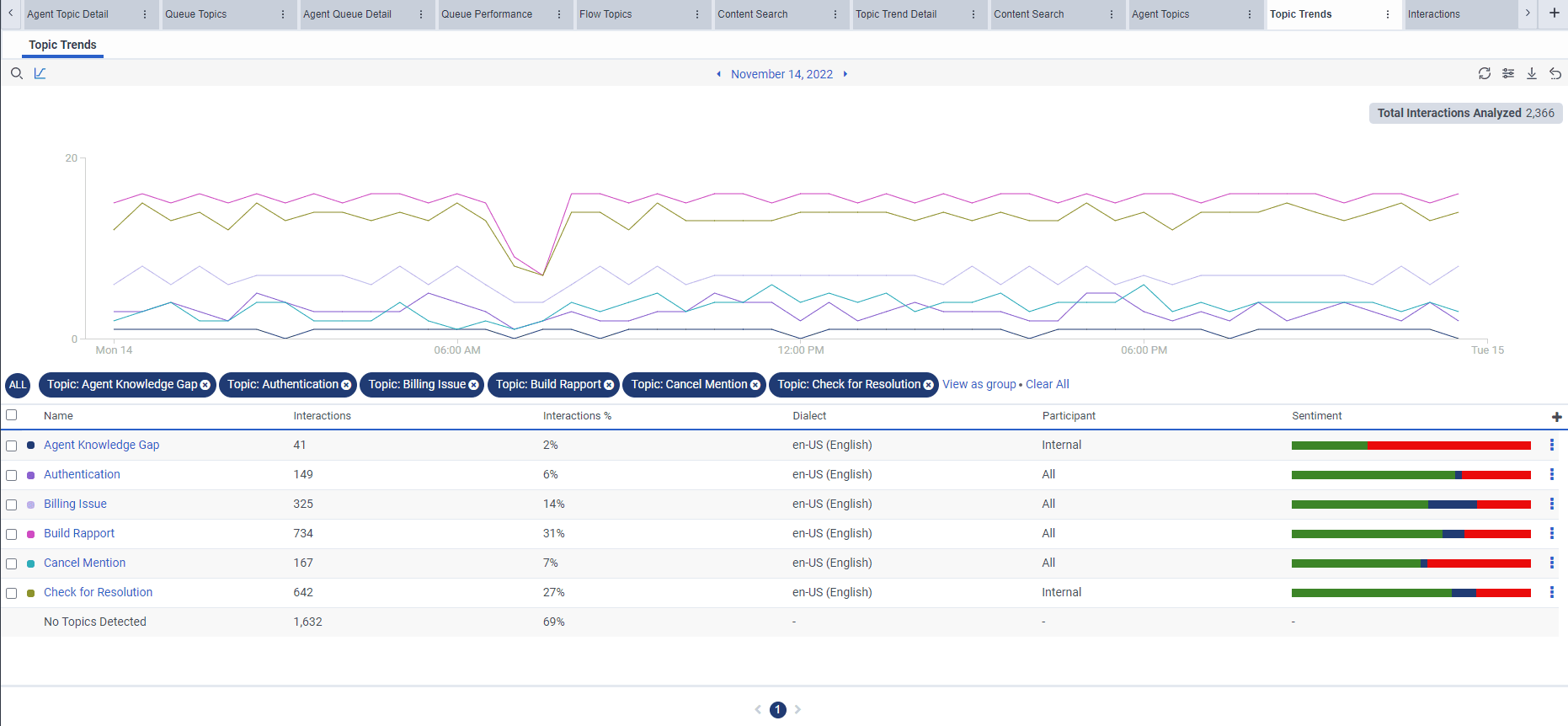The image size is (1568, 726).
Task: Click the Clear All link
Action: click(x=1047, y=384)
